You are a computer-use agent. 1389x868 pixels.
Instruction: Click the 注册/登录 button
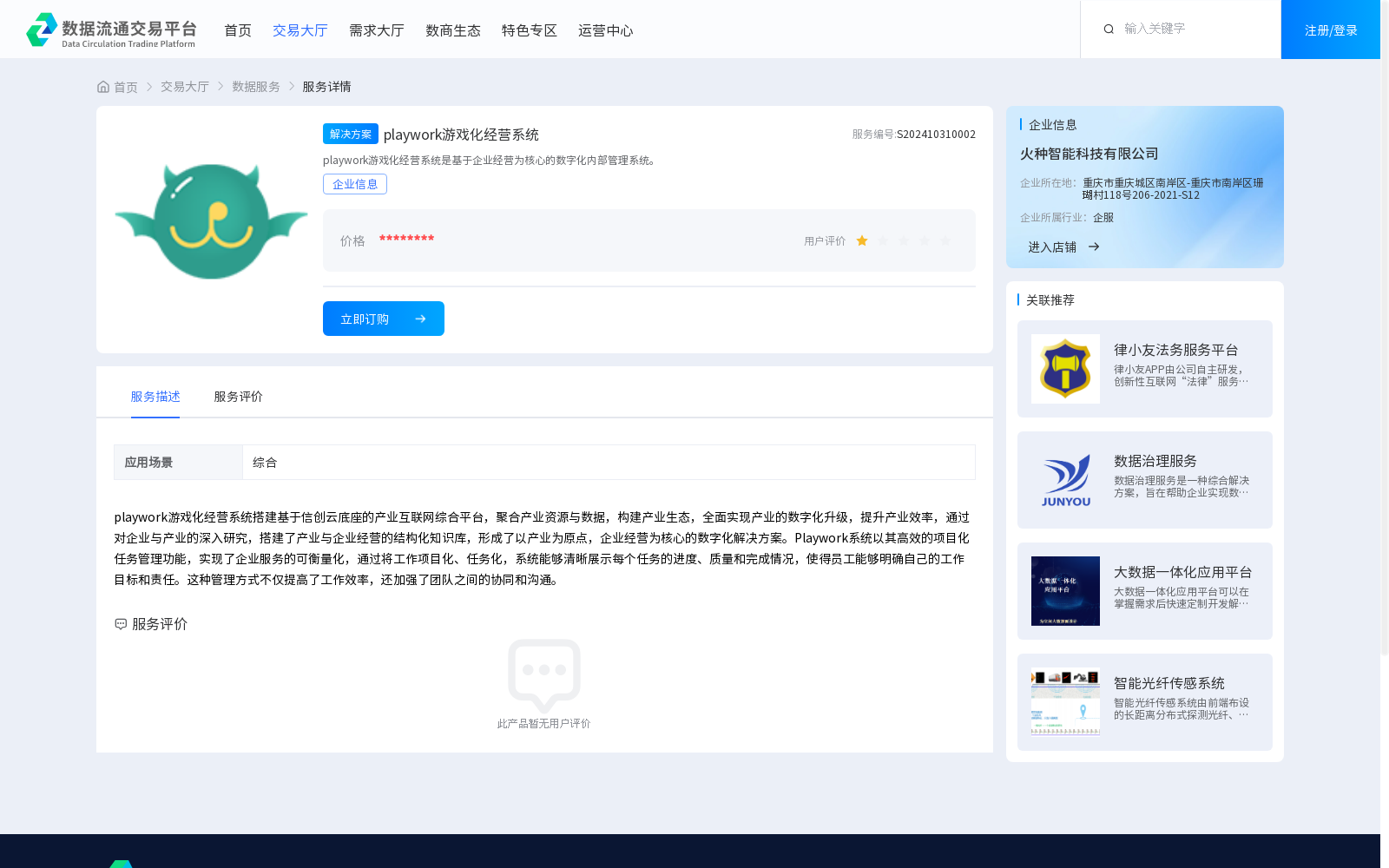tap(1331, 30)
